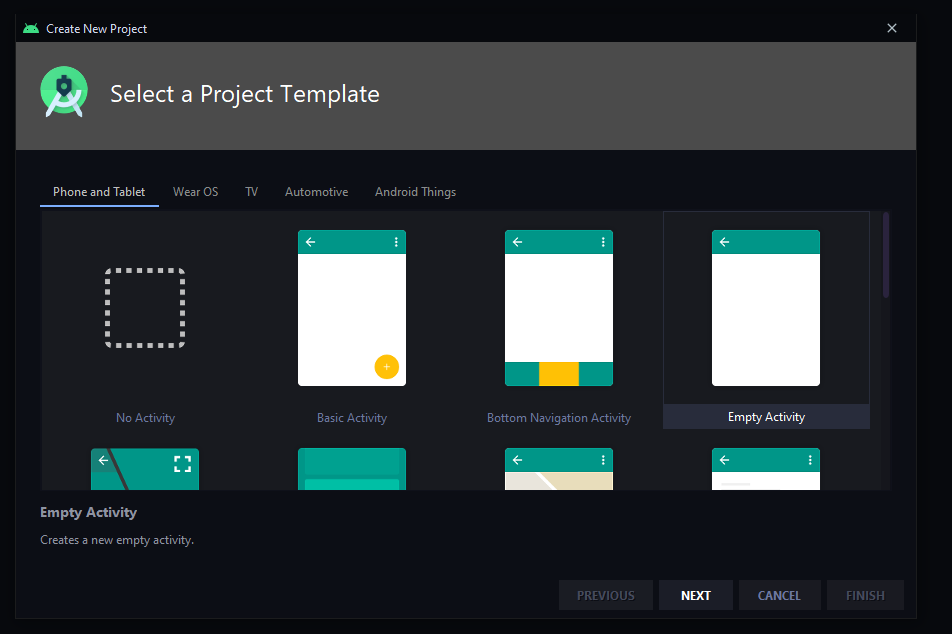Click the NEXT button

click(x=695, y=594)
